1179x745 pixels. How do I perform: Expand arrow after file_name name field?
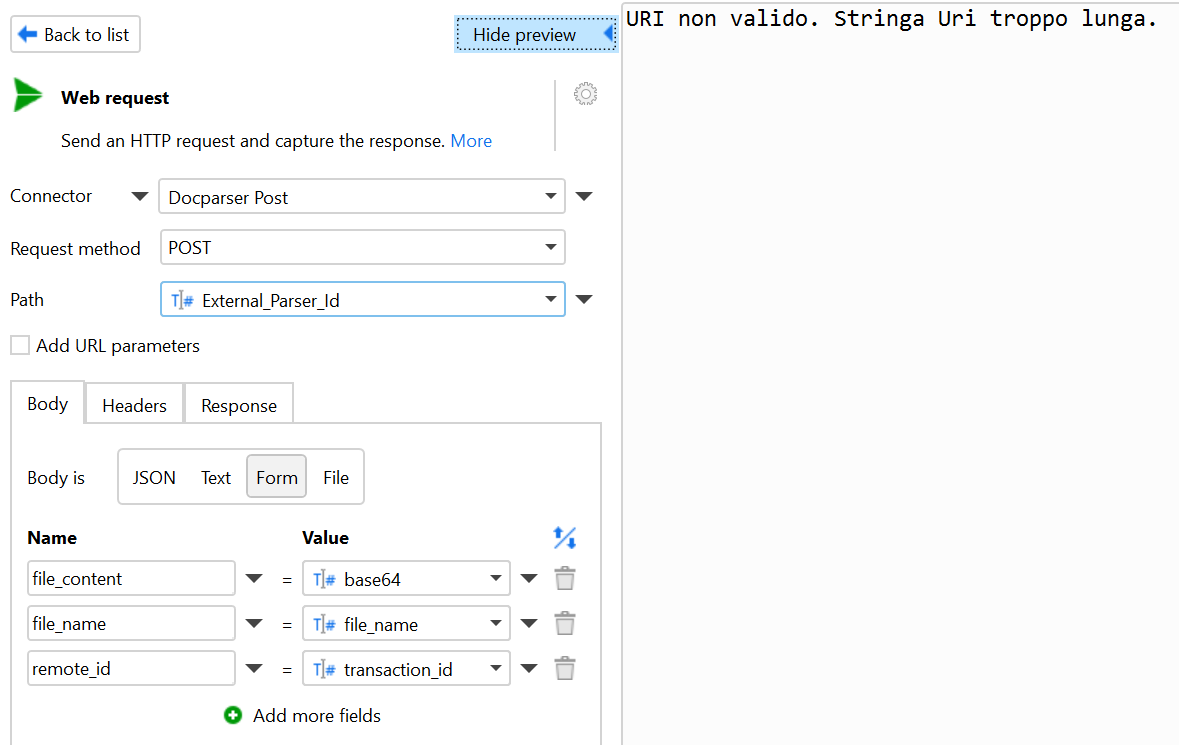[254, 623]
